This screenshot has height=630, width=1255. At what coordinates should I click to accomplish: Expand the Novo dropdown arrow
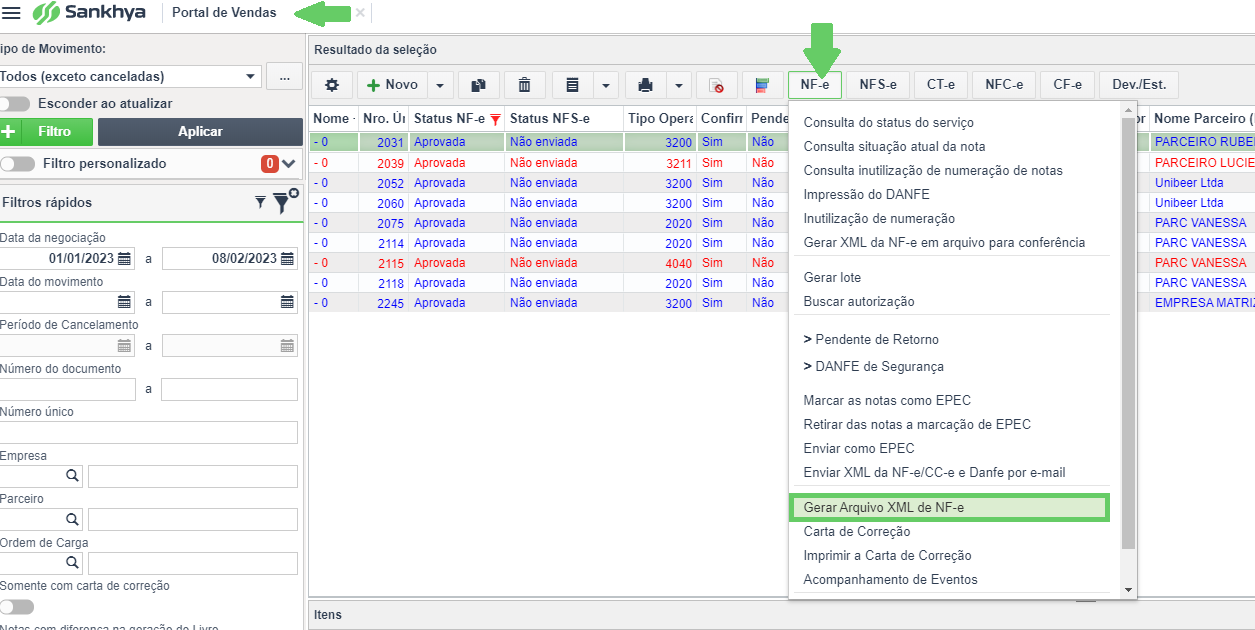pos(440,85)
